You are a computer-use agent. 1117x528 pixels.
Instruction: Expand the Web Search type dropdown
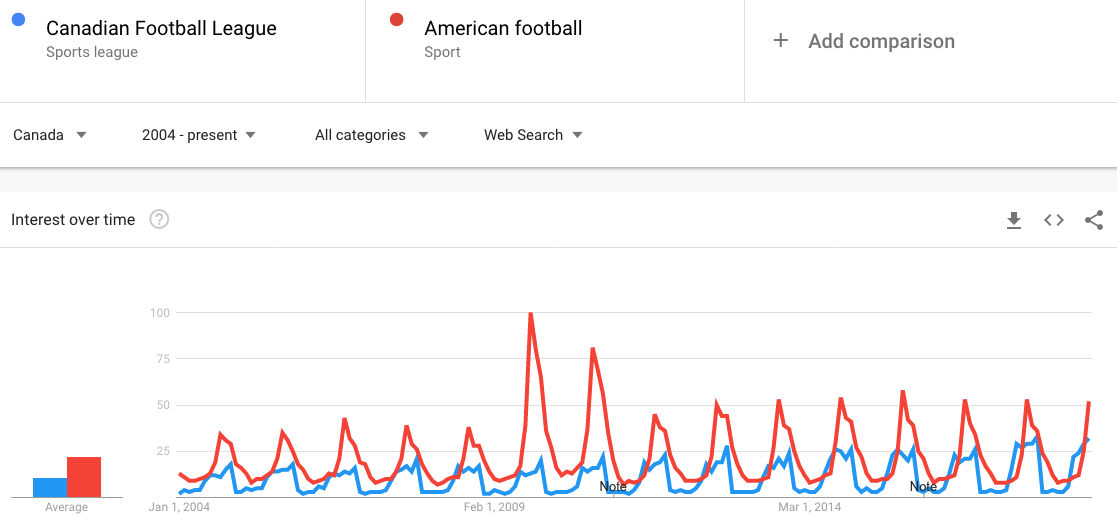(x=534, y=135)
